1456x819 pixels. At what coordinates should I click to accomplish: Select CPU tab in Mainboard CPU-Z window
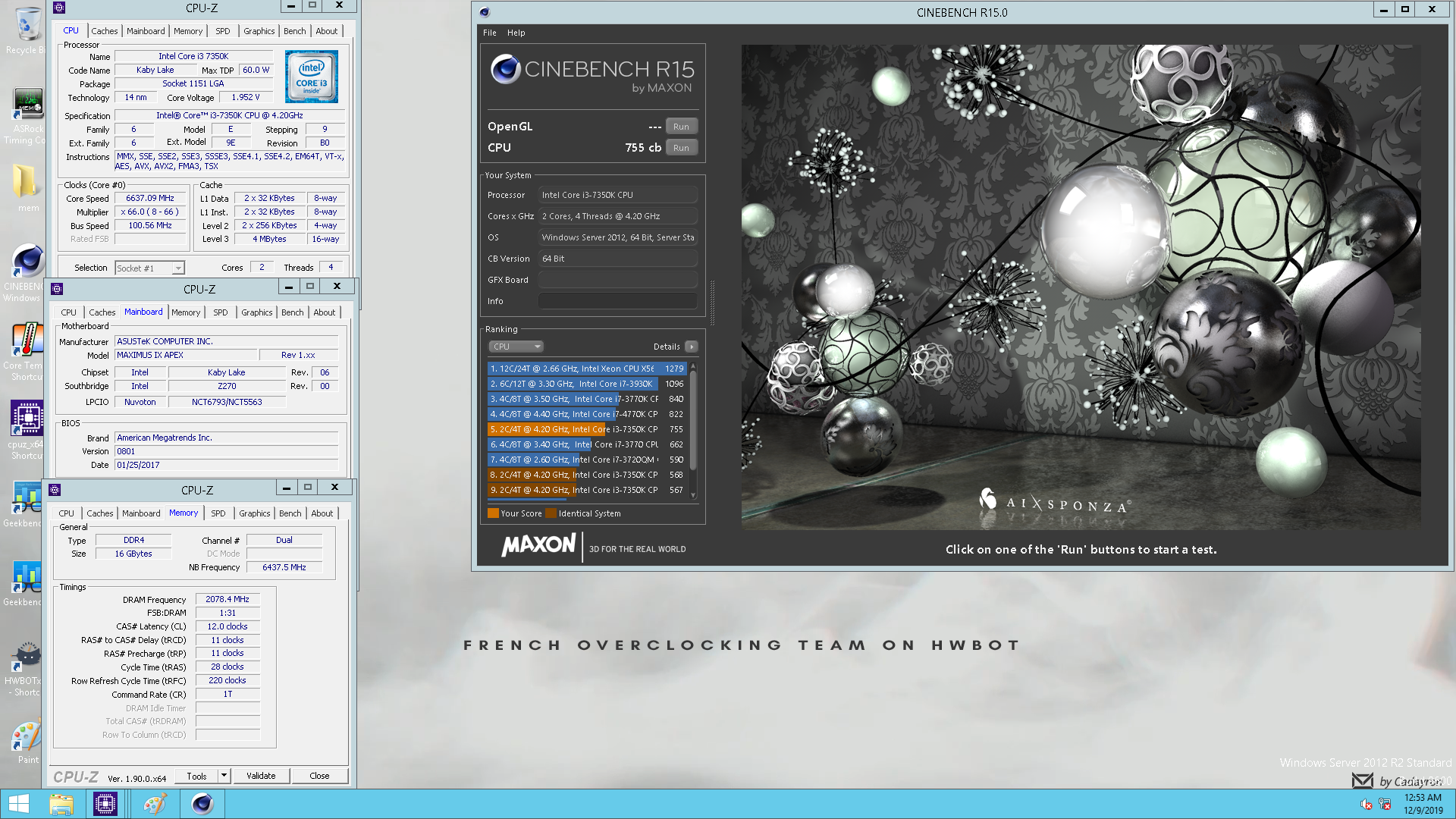pyautogui.click(x=68, y=312)
